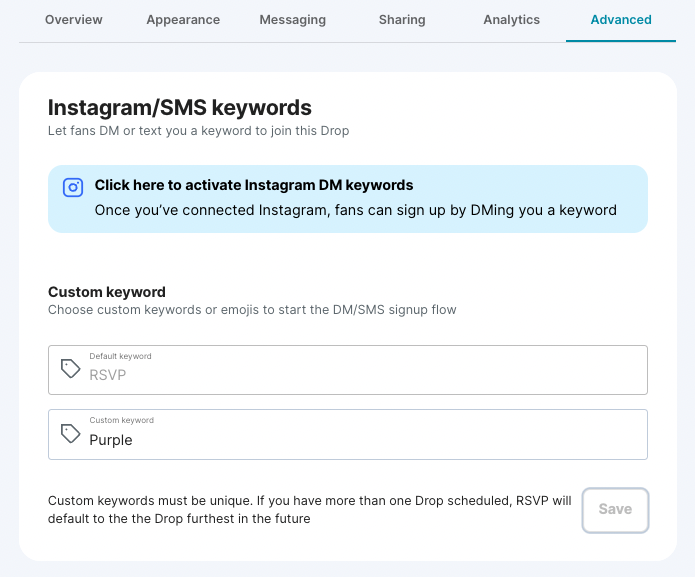Viewport: 695px width, 577px height.
Task: Click the Instagram logo icon in the banner
Action: [73, 187]
